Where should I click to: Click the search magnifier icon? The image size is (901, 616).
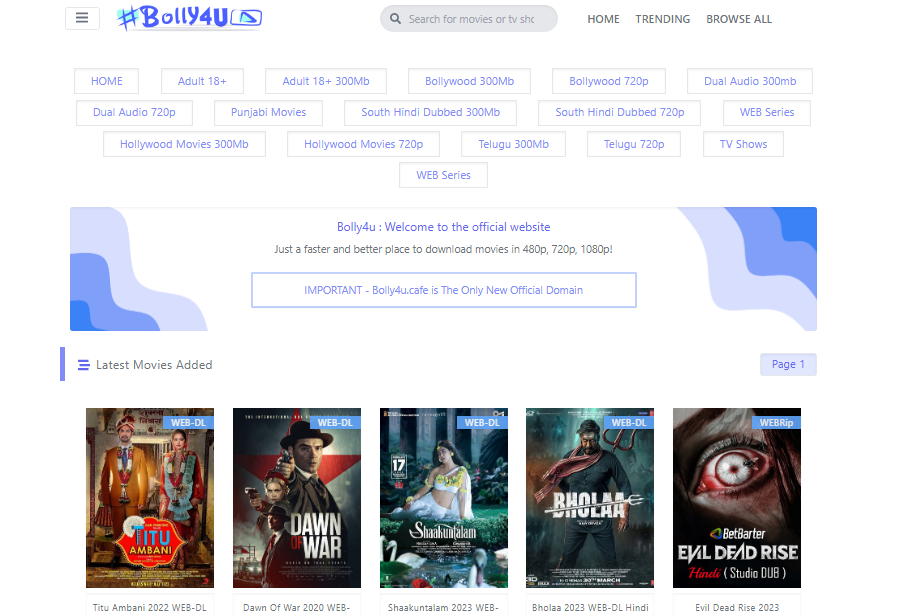[395, 19]
